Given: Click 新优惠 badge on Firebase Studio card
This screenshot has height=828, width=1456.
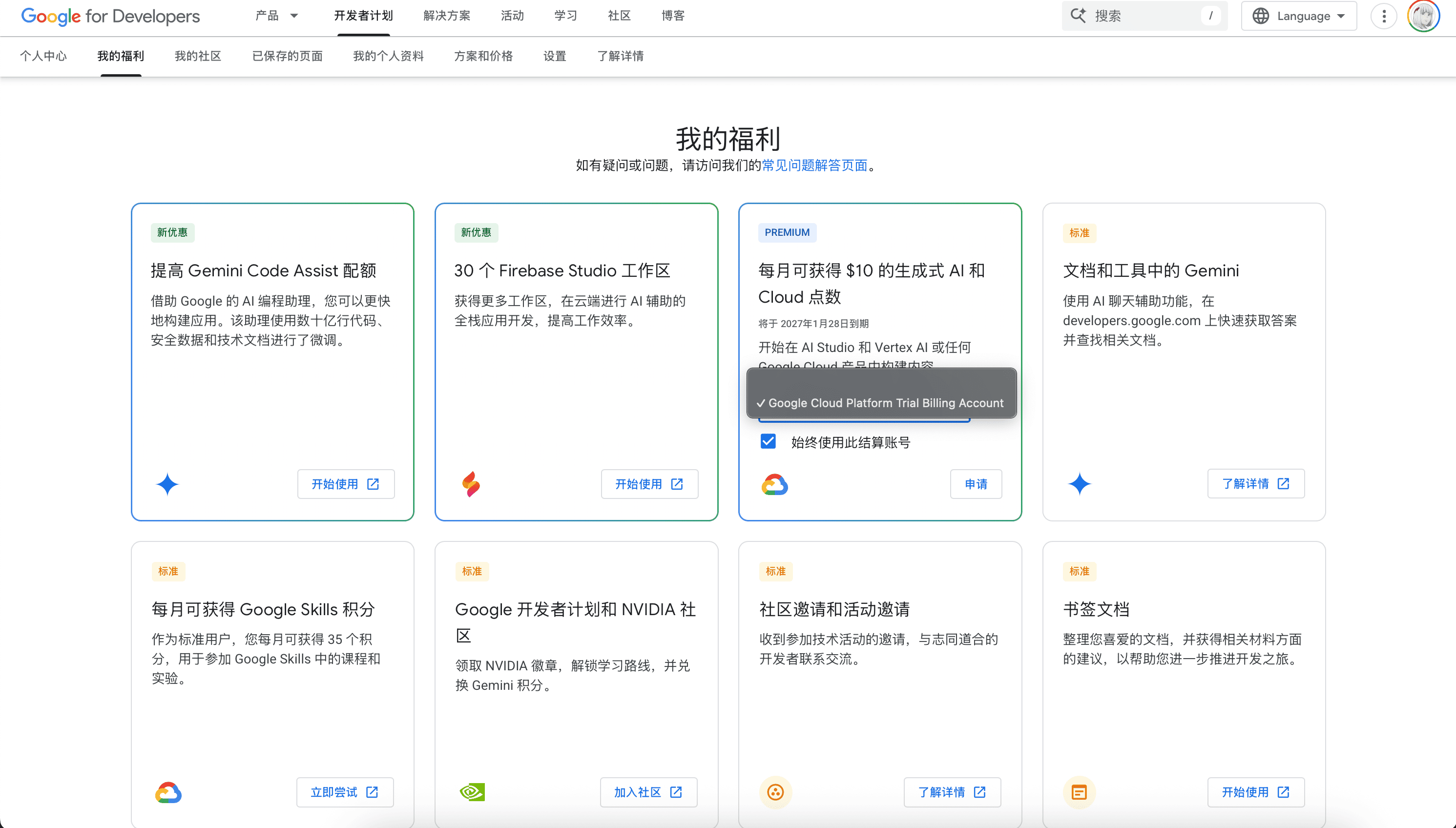Looking at the screenshot, I should 476,232.
